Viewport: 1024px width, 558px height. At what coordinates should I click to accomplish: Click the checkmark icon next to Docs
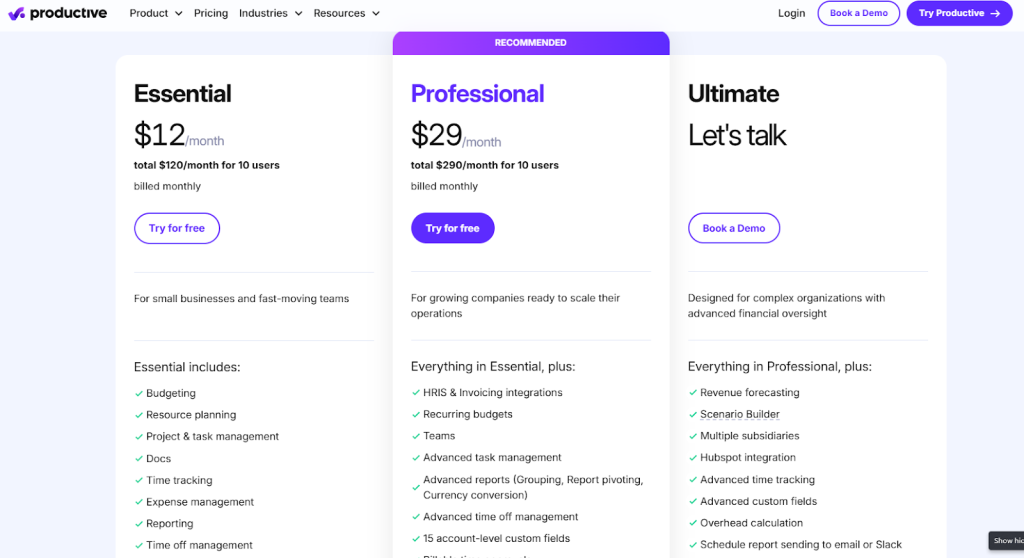click(x=139, y=459)
